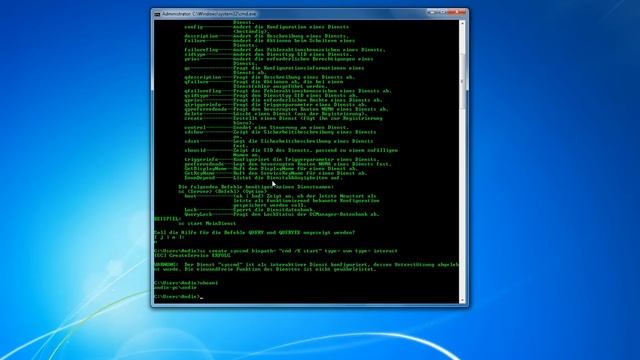Click the 'sidtype' command name
Viewport: 640px width, 360px height.
pos(195,54)
